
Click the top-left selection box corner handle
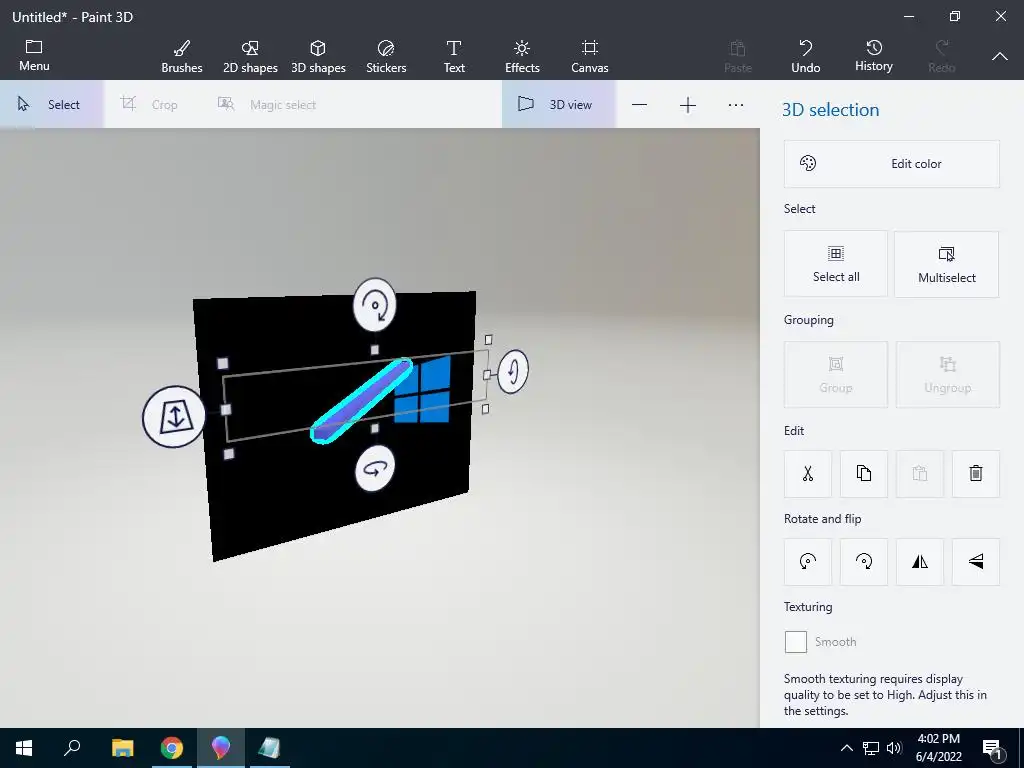(223, 363)
